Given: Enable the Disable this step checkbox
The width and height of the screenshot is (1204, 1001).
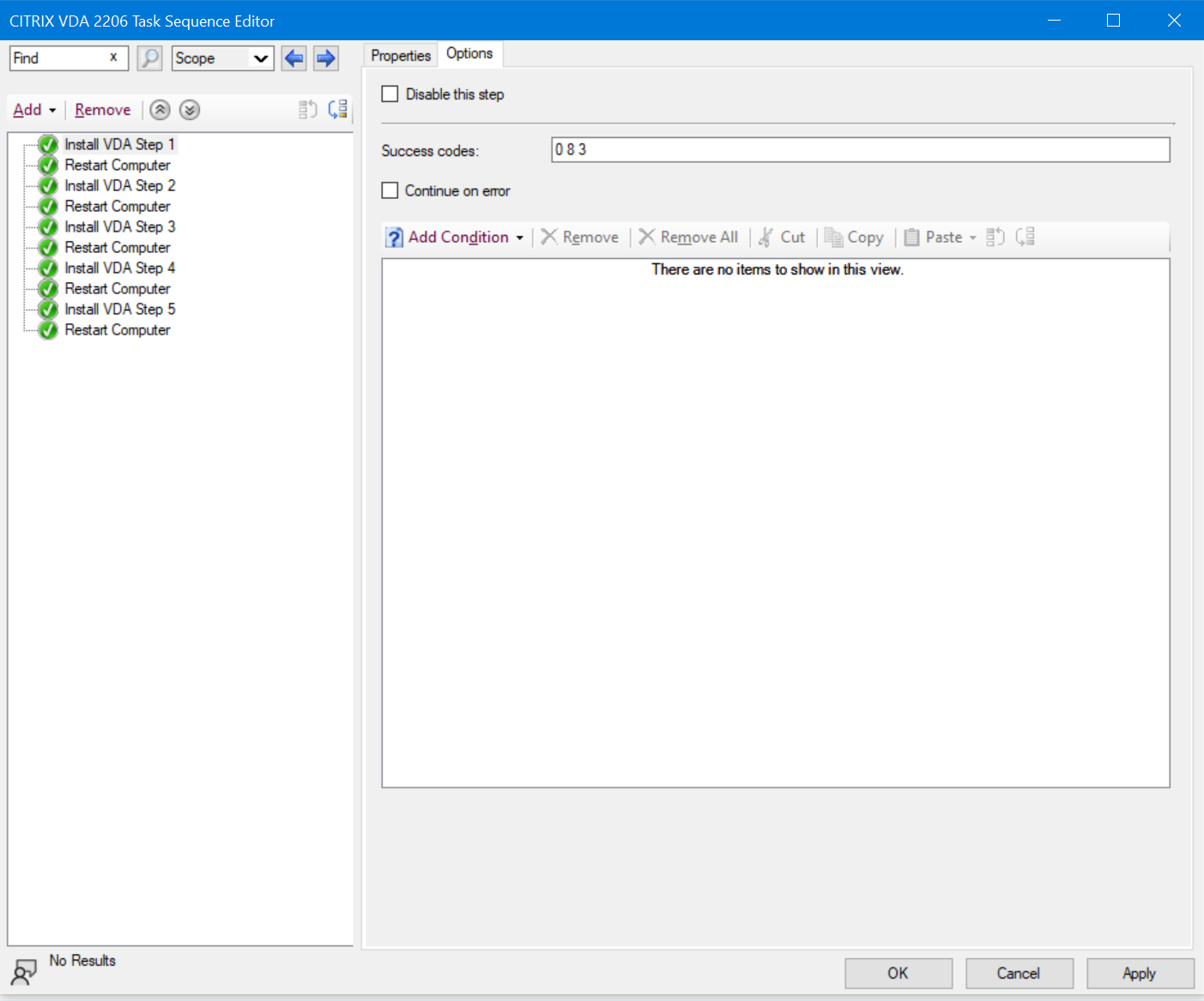Looking at the screenshot, I should 390,94.
